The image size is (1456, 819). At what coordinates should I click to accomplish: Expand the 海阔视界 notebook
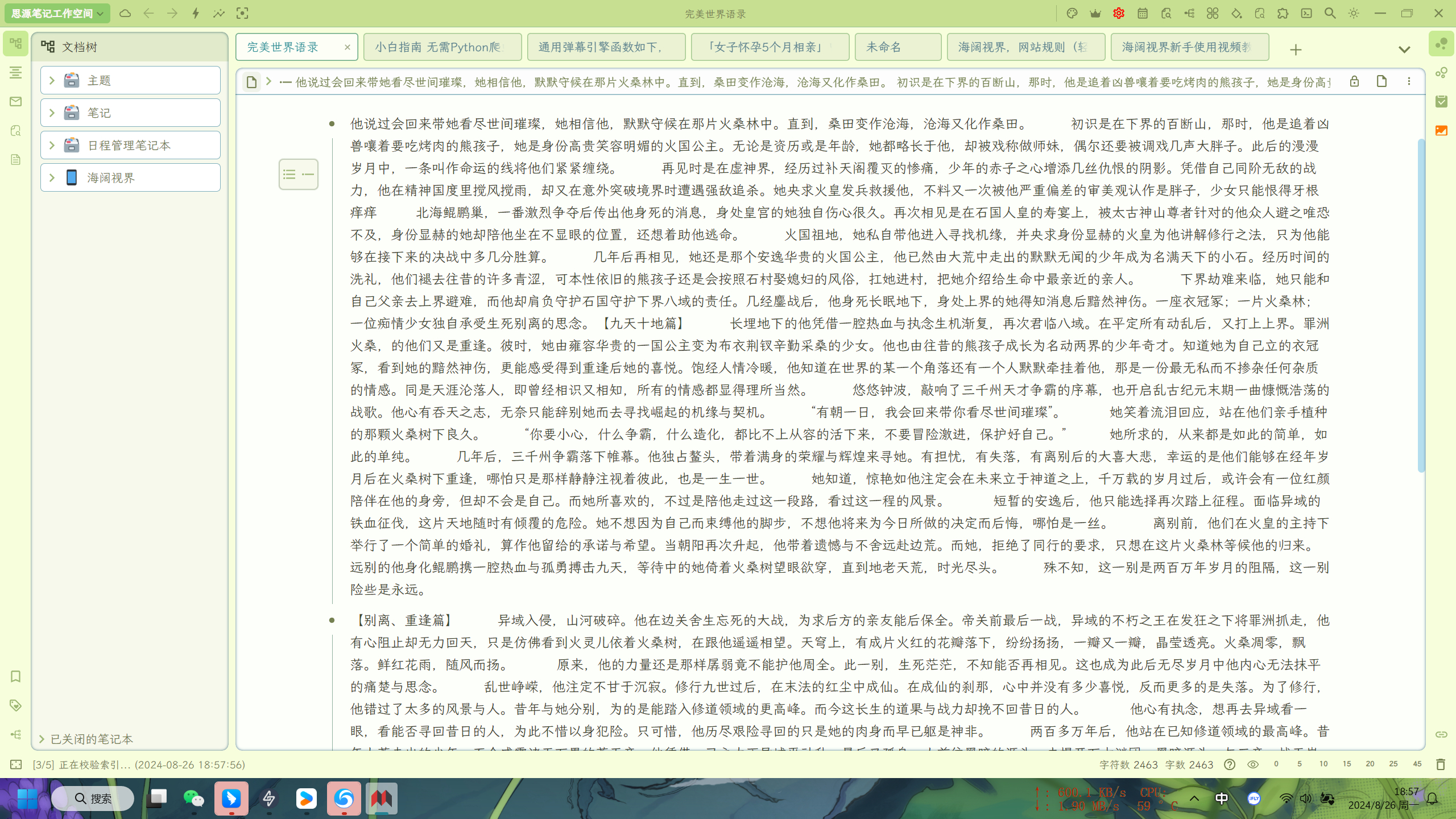[x=51, y=177]
